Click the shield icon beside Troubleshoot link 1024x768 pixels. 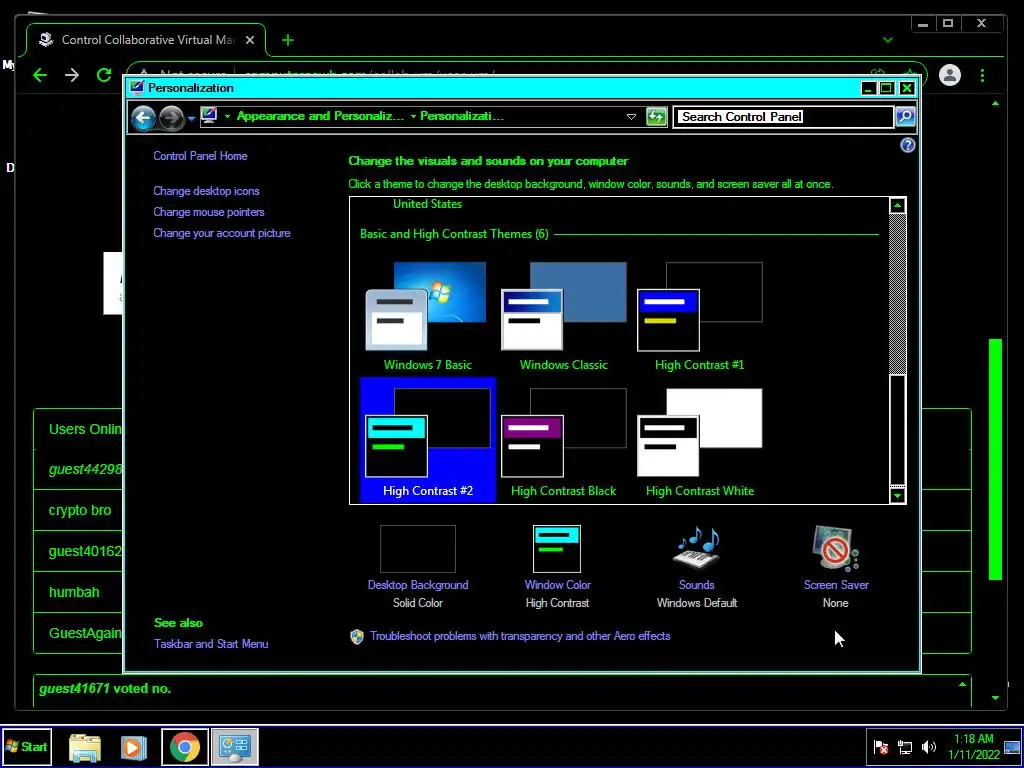pos(357,637)
